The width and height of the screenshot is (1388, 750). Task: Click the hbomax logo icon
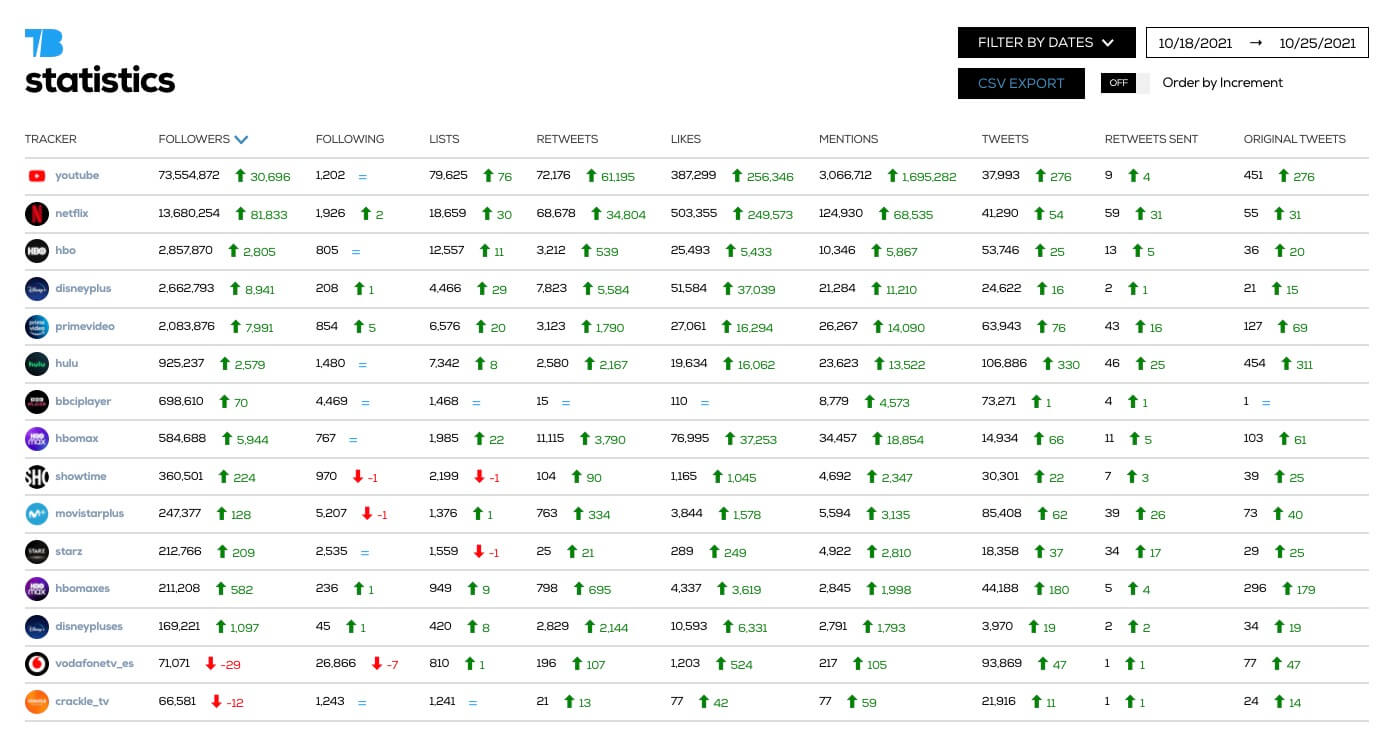[37, 439]
